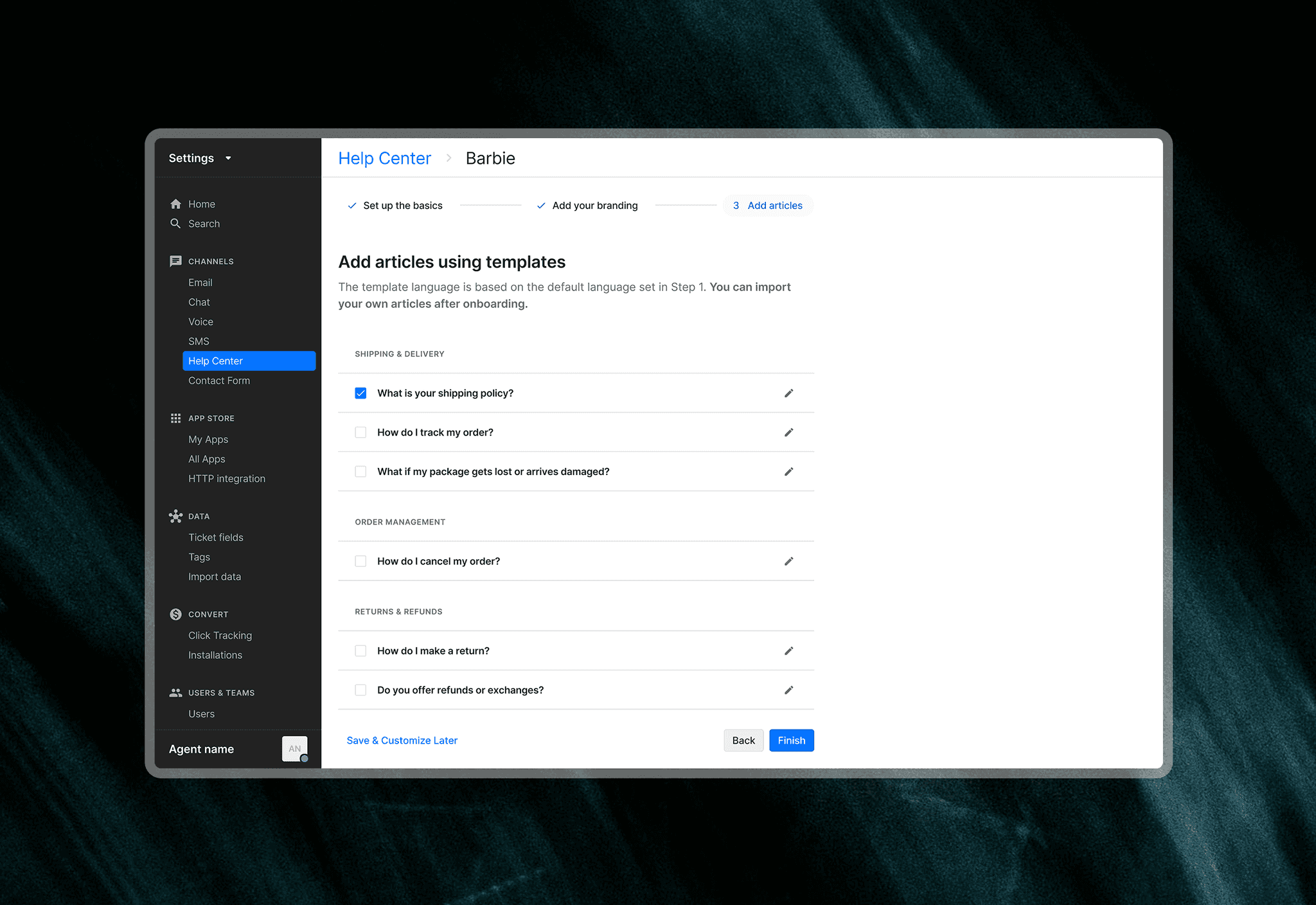Click Save & Customize Later link
Screen dimensions: 1316x905
(402, 740)
